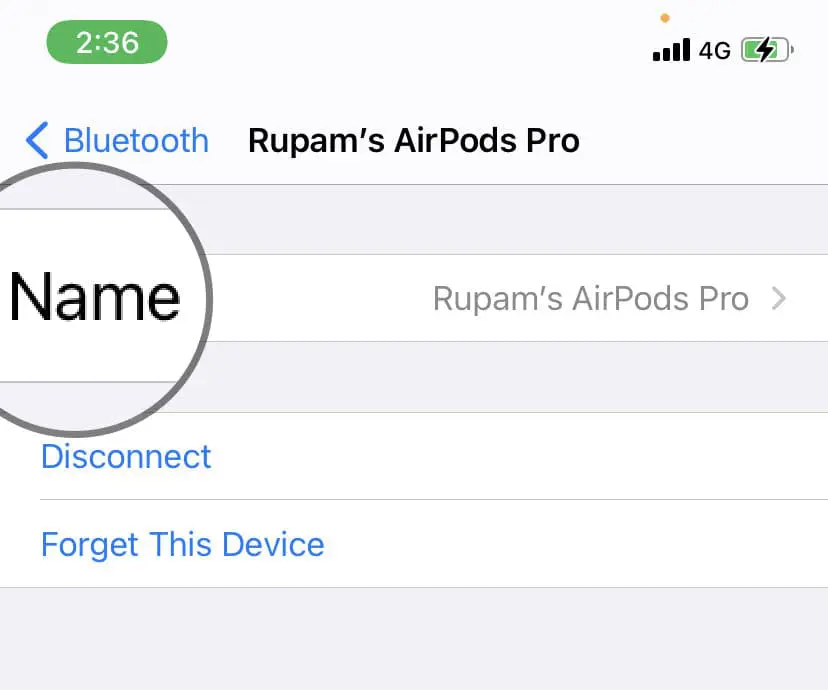Tap empty space in Forget This Device row

coord(576,544)
